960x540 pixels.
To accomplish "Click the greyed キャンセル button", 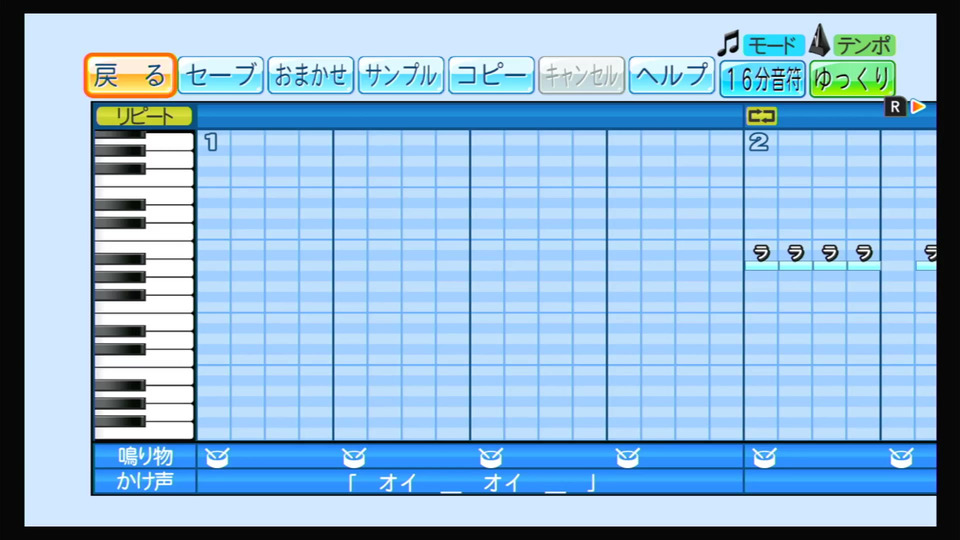I will (x=582, y=75).
